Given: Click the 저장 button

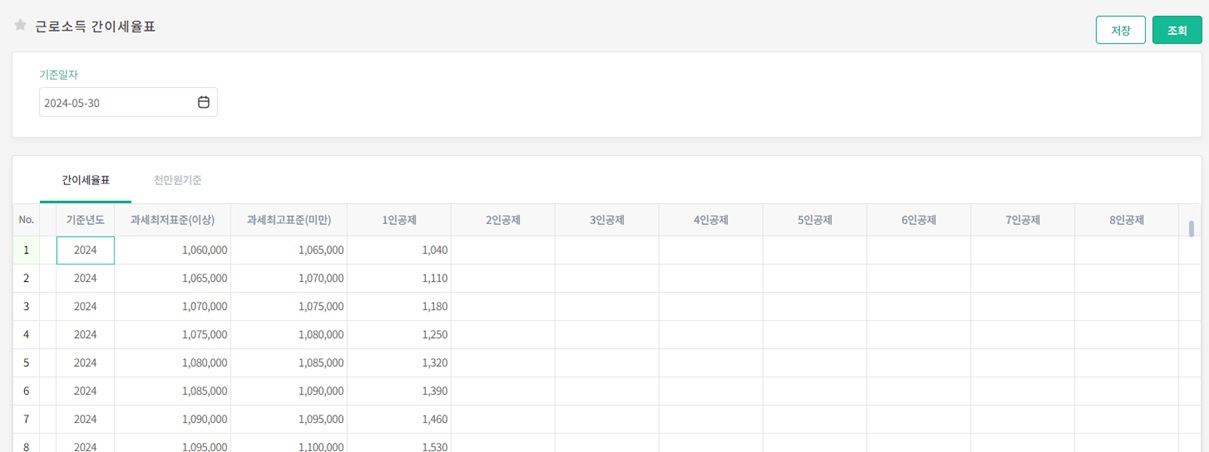Looking at the screenshot, I should coord(1120,30).
